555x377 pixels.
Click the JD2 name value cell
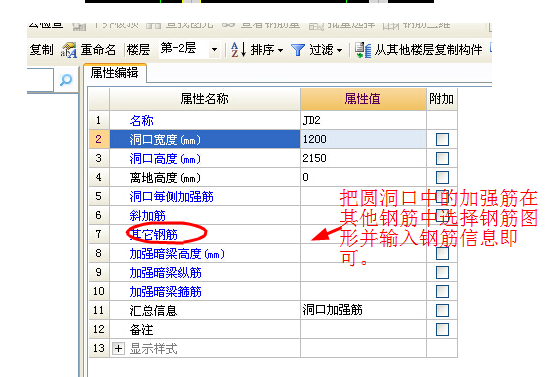click(363, 120)
